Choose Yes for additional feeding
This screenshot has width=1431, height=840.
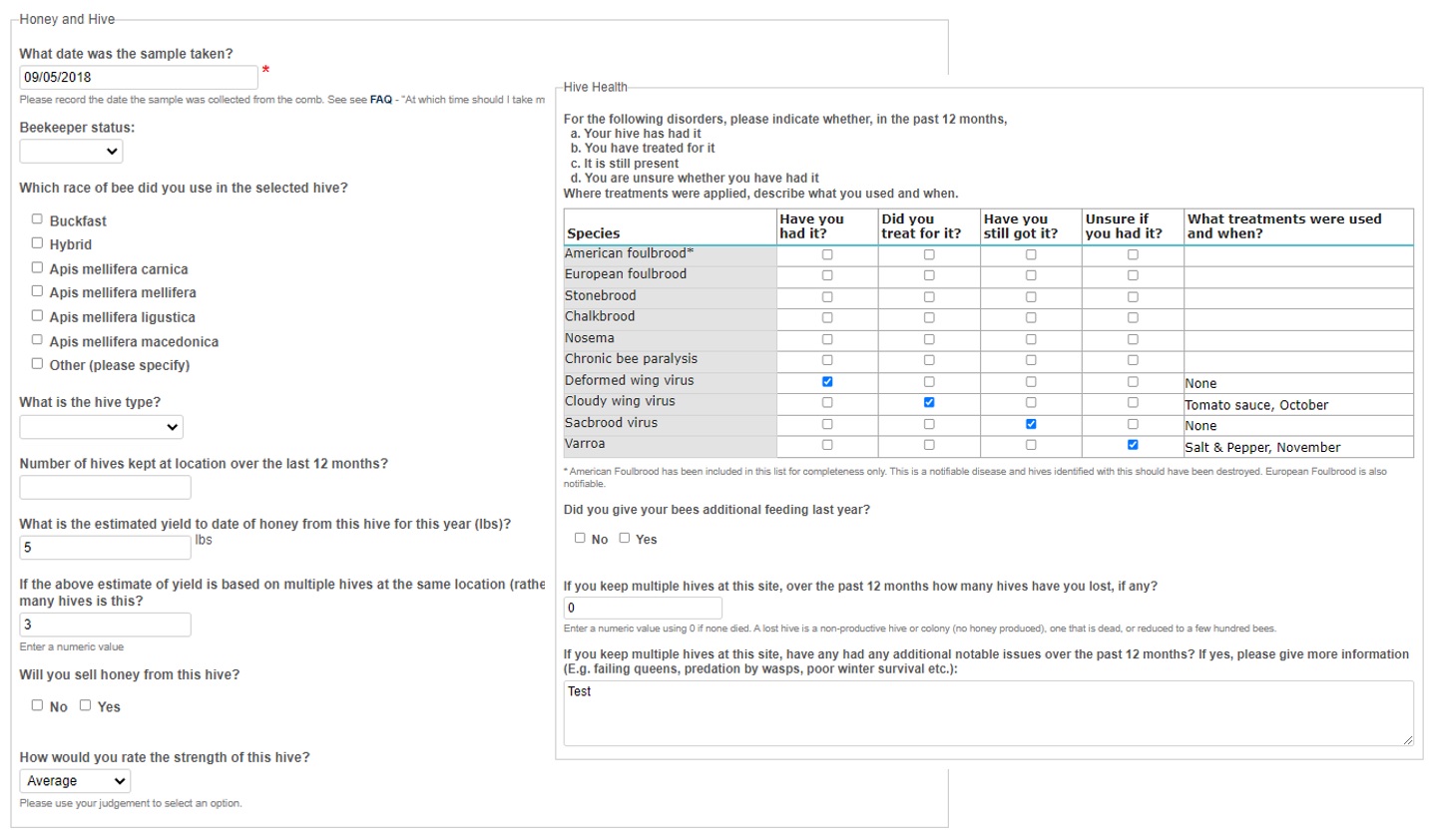[625, 538]
